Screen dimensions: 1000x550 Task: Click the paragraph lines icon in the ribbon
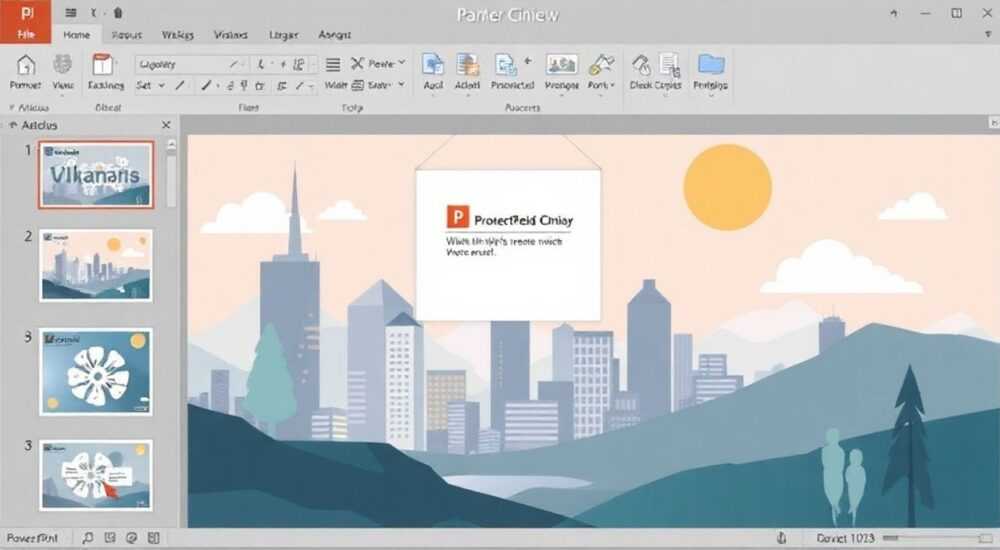tap(333, 64)
